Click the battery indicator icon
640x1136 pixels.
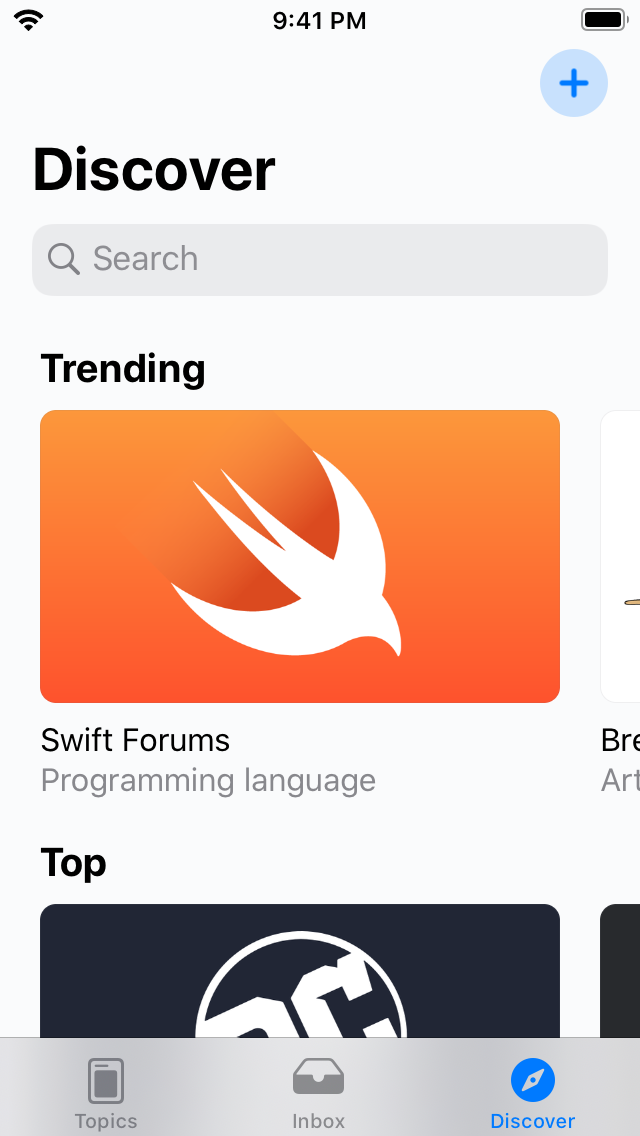coord(603,20)
